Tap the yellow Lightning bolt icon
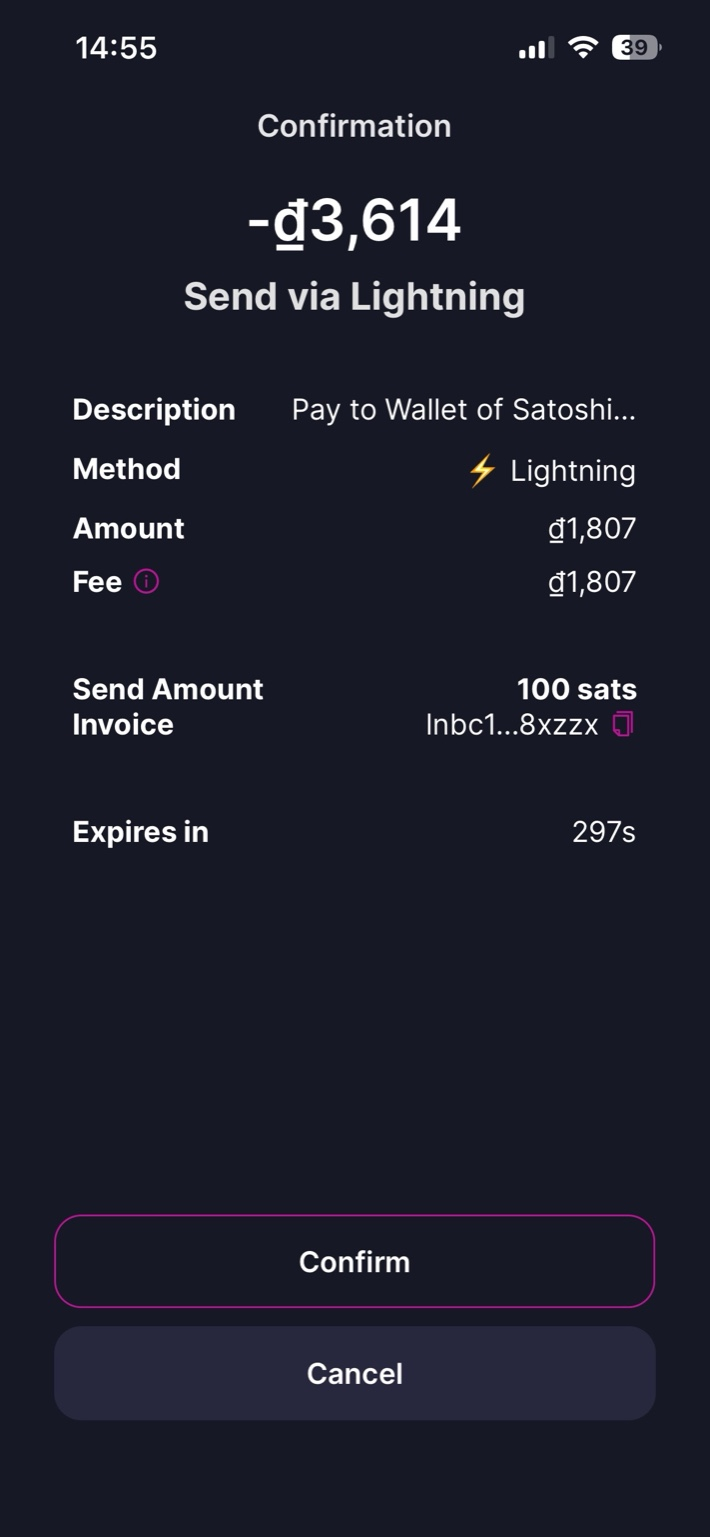Screen dimensions: 710x1537 click(x=482, y=470)
